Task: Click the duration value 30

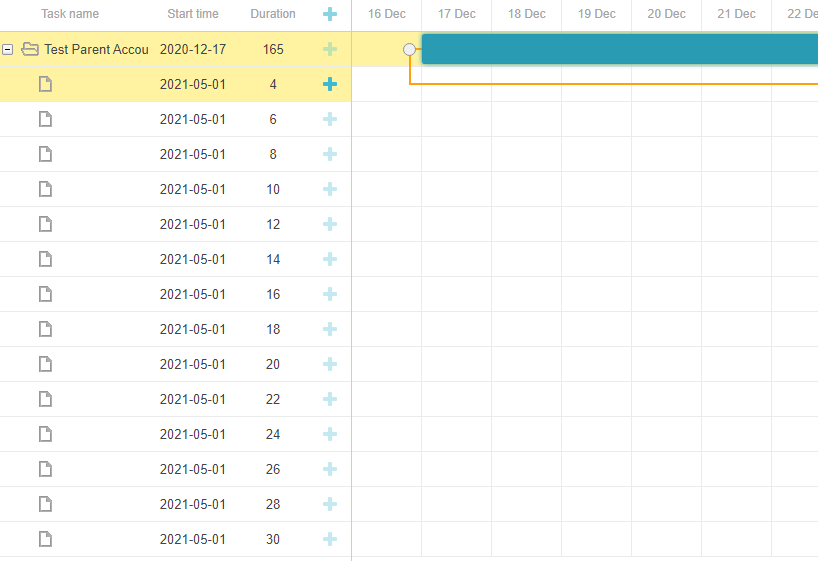Action: coord(273,539)
